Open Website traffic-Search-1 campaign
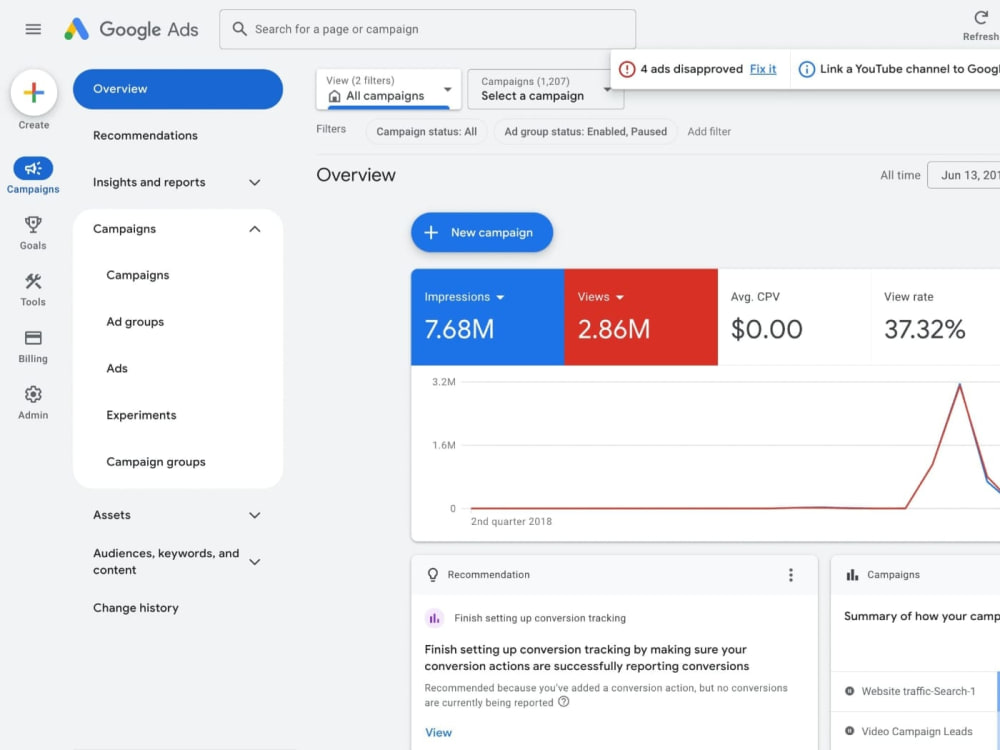Viewport: 1000px width, 750px height. [x=918, y=691]
